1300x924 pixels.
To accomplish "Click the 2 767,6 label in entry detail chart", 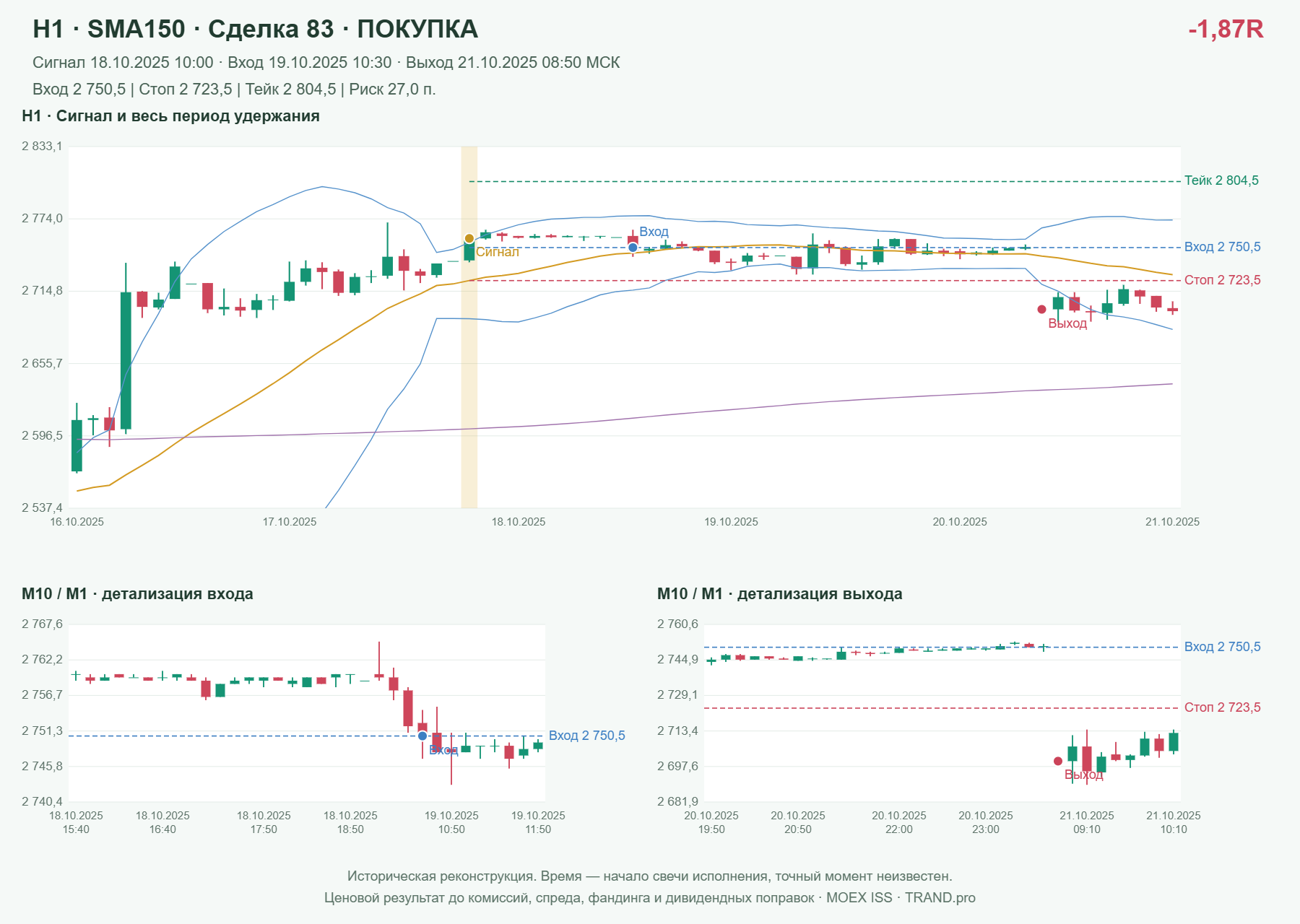I will click(42, 624).
